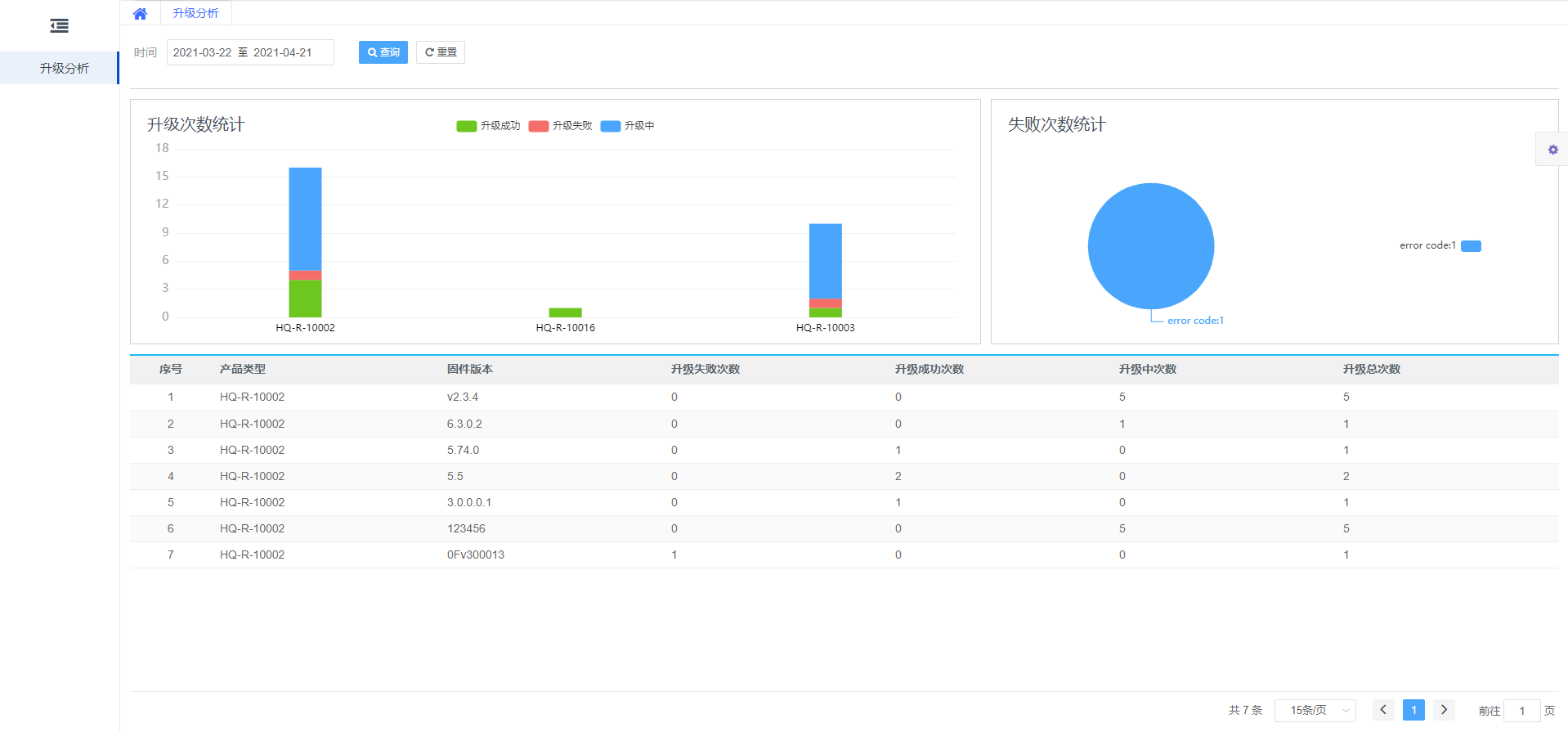Click the 序号 column header
The image size is (1568, 732).
click(x=170, y=370)
